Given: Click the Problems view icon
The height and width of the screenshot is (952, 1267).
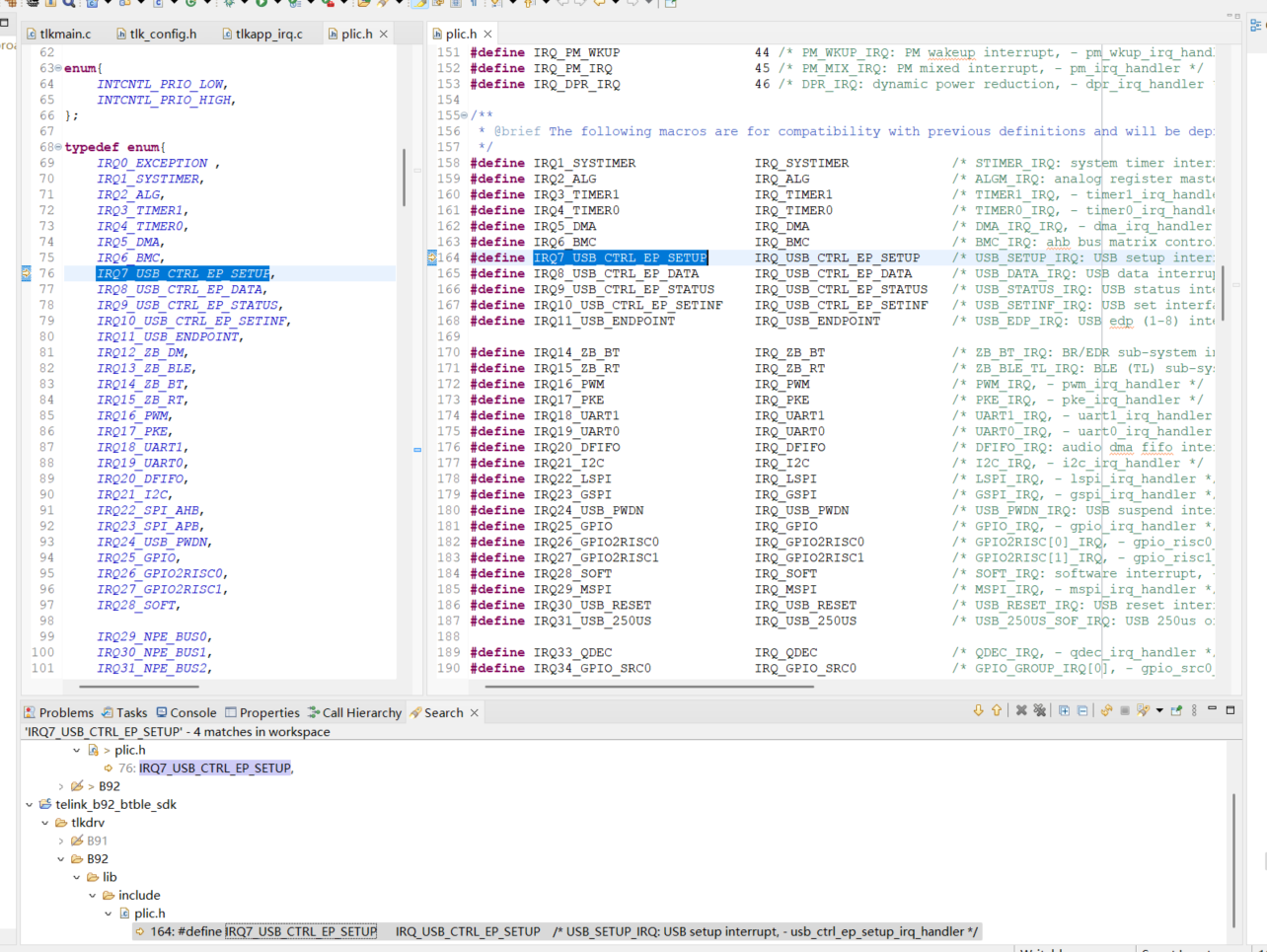Looking at the screenshot, I should (x=30, y=712).
